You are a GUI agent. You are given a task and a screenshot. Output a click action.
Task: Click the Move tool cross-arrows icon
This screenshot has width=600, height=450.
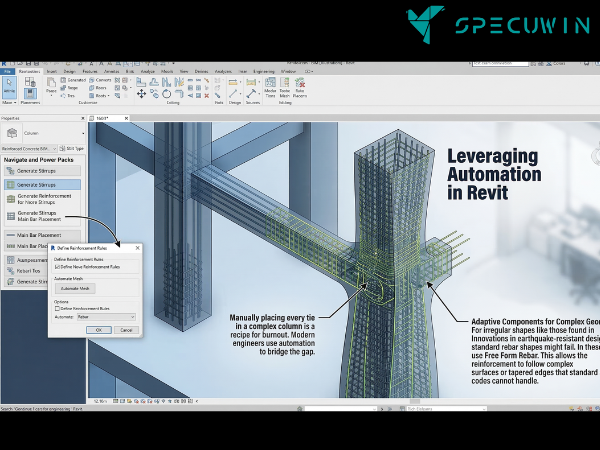(141, 94)
